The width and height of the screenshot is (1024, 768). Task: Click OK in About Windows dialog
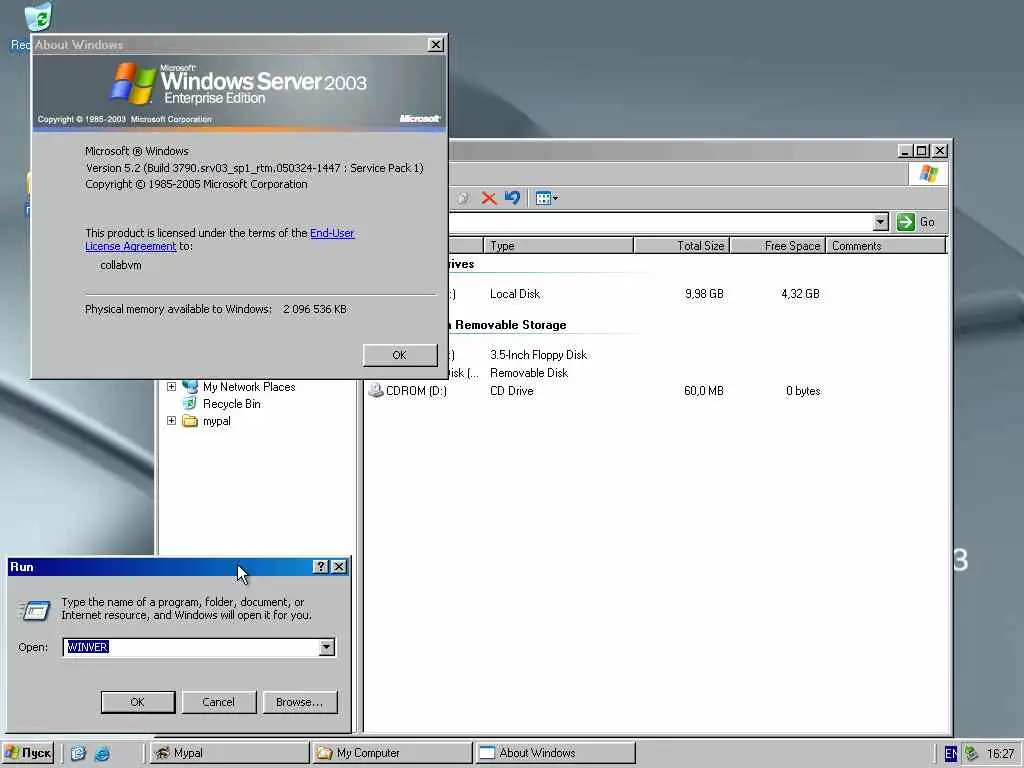[400, 355]
